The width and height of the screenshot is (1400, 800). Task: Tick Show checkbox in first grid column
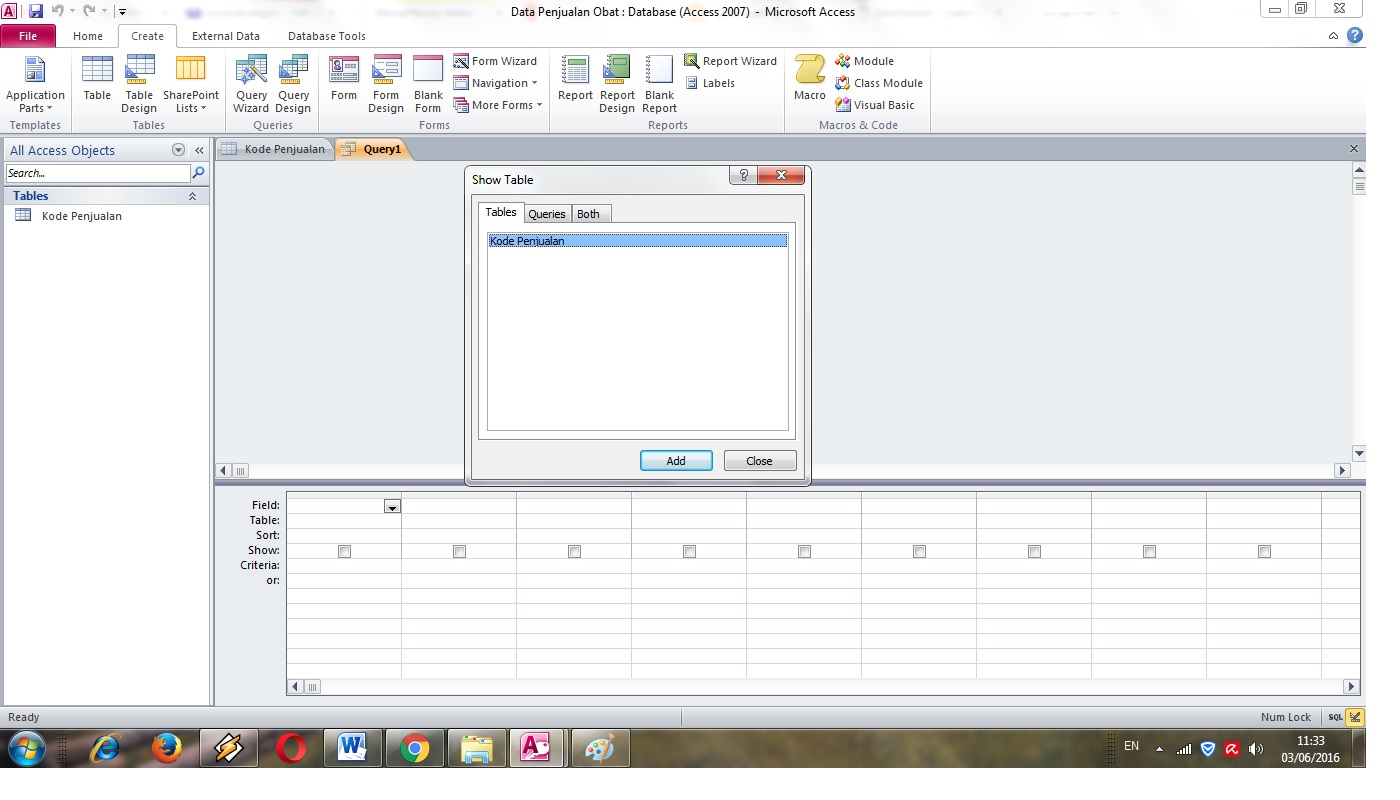pos(344,551)
